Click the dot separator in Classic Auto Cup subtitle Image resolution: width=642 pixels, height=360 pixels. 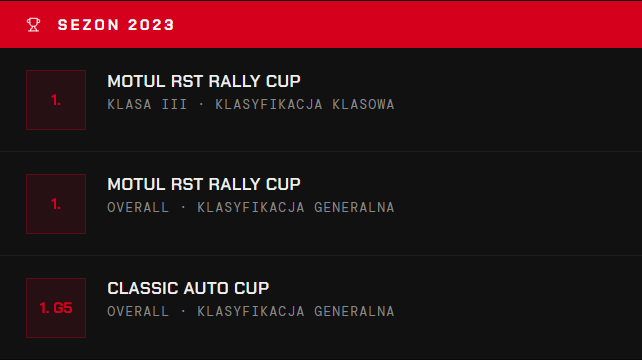coord(183,312)
